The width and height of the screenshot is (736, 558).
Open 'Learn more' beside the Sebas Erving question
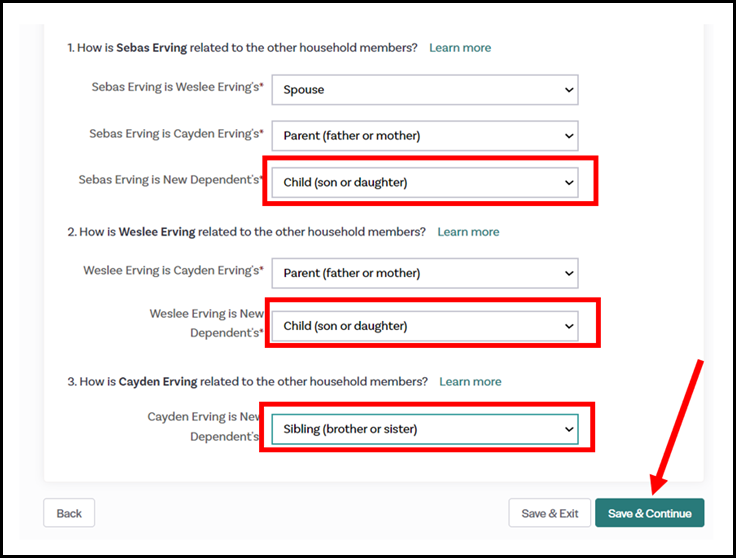point(460,48)
